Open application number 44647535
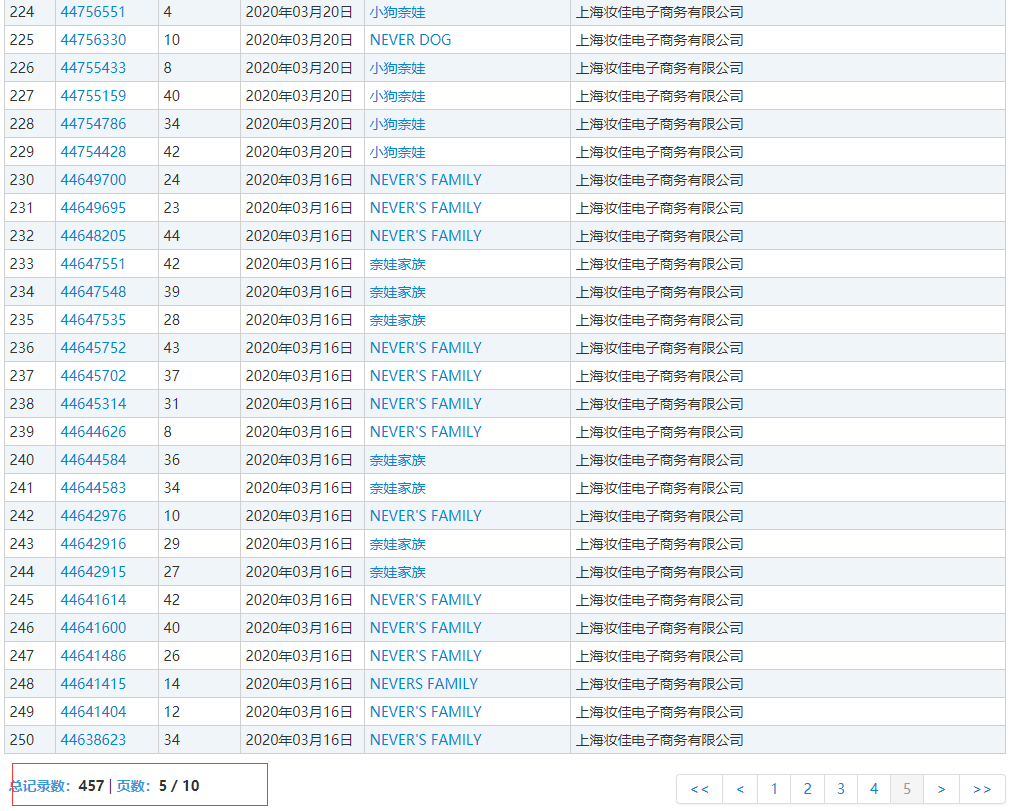 pyautogui.click(x=93, y=320)
